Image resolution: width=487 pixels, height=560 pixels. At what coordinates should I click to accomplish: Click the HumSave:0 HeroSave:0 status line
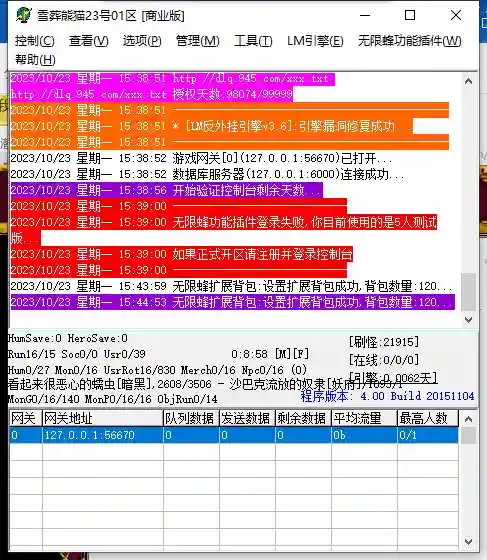[67, 338]
